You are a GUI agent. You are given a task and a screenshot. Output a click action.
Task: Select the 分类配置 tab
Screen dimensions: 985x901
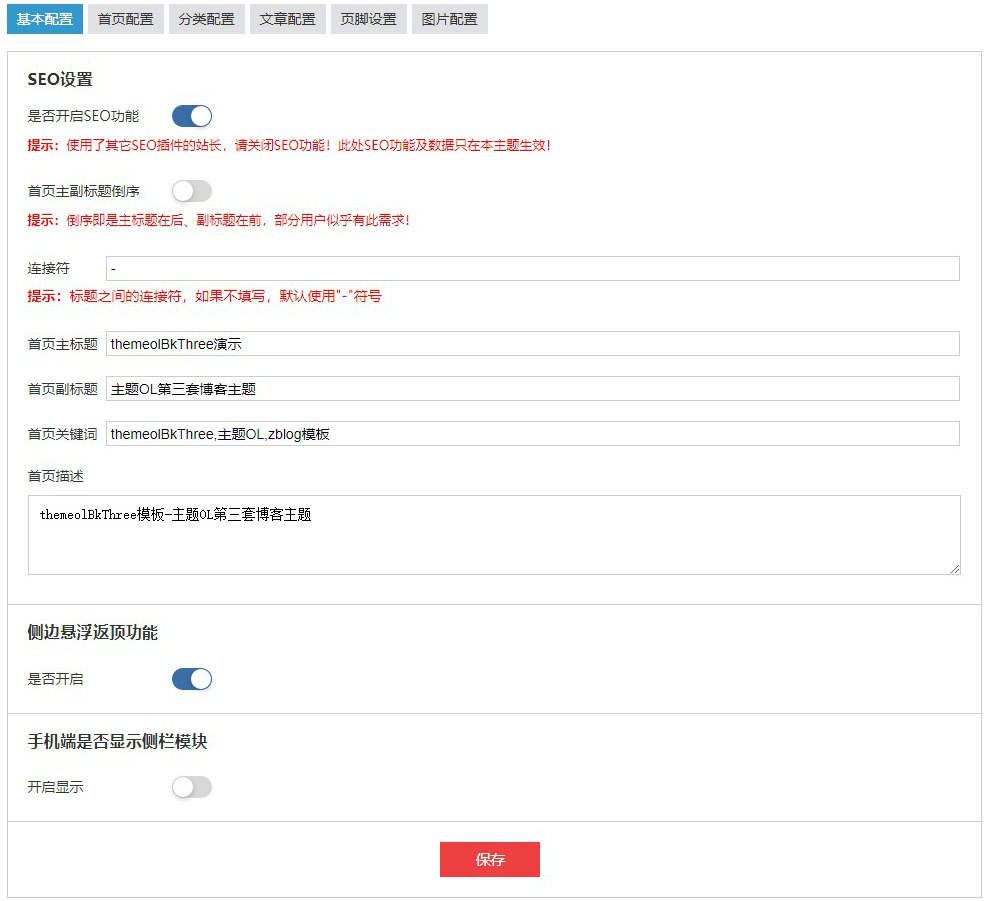tap(207, 19)
